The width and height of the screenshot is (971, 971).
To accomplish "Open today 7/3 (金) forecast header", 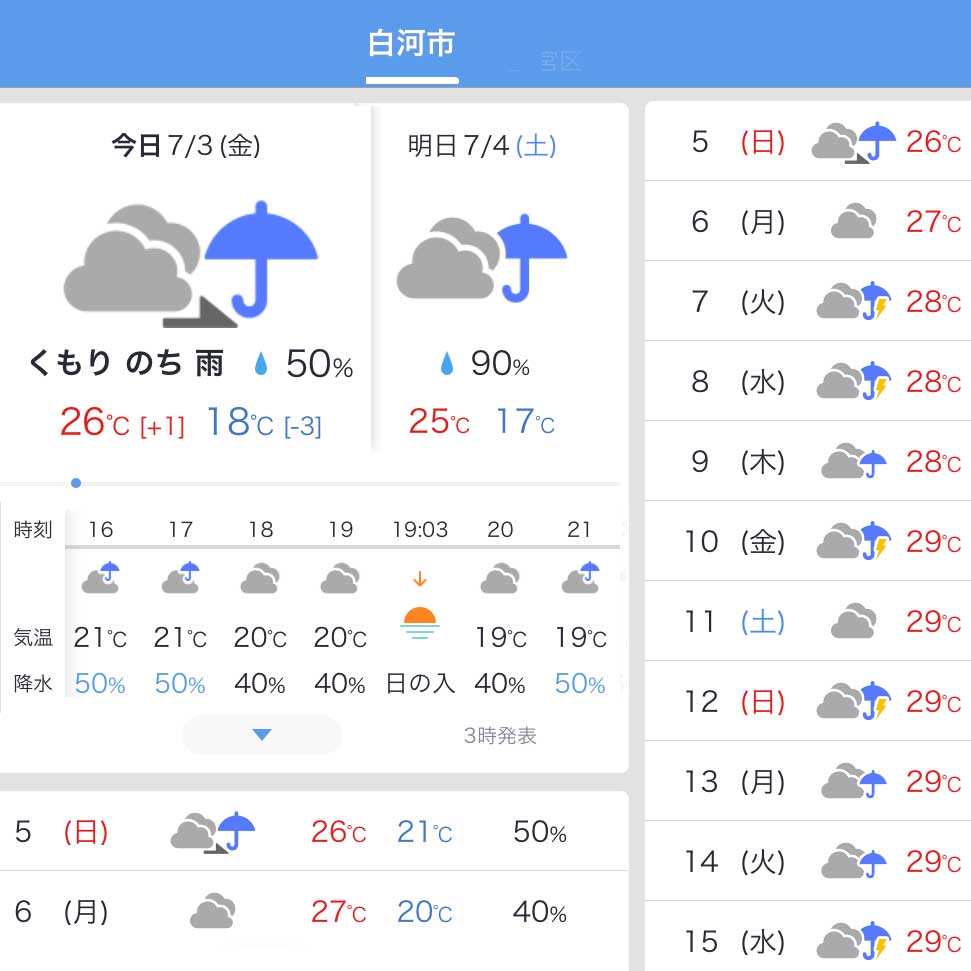I will [186, 146].
